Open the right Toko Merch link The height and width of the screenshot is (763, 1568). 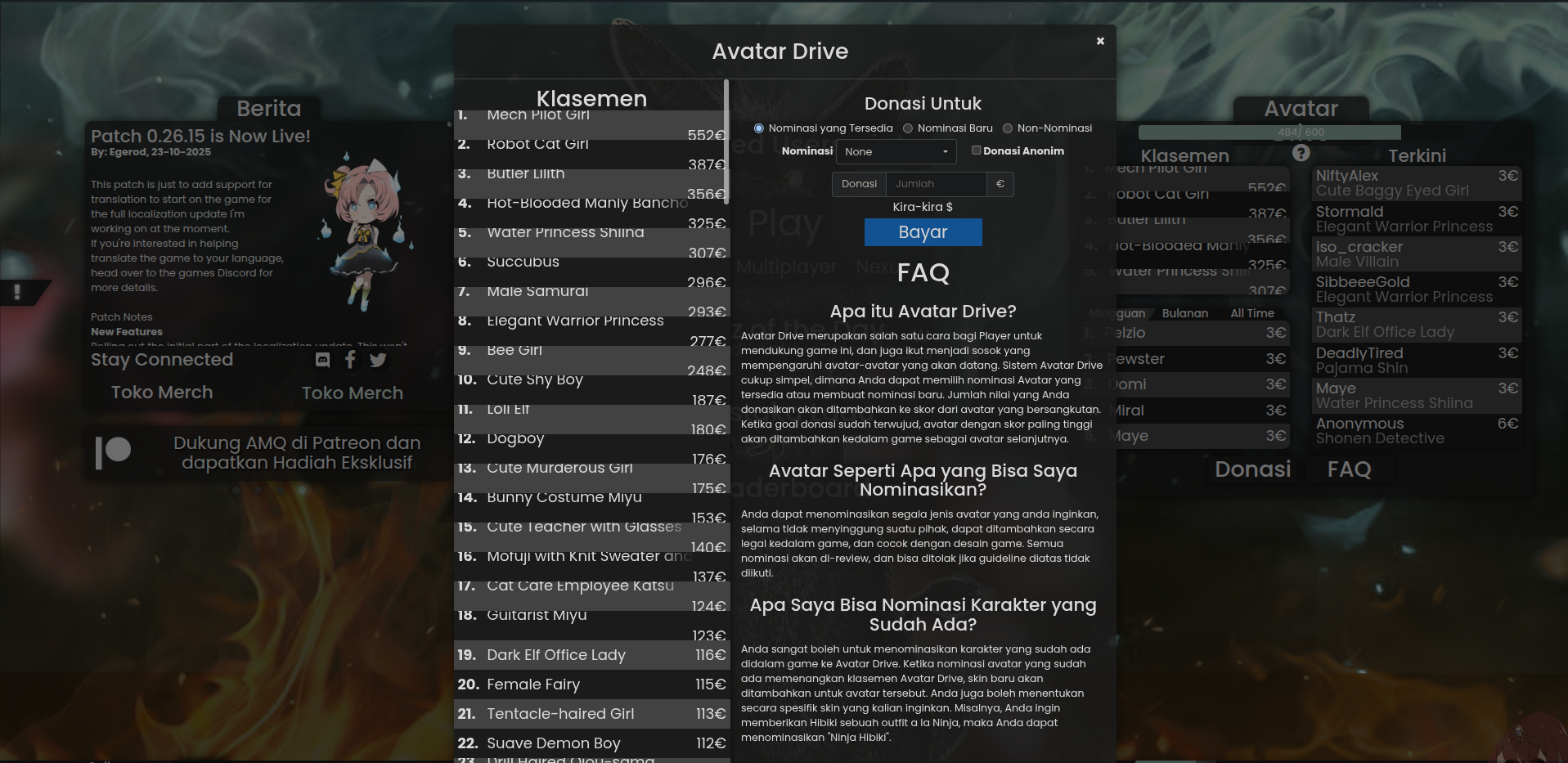coord(353,393)
